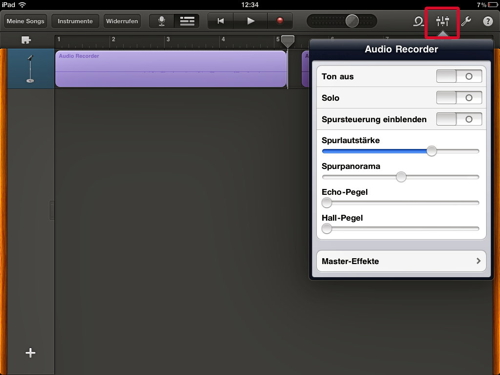500x375 pixels.
Task: Tap the Wi-Fi status icon
Action: pyautogui.click(x=22, y=5)
